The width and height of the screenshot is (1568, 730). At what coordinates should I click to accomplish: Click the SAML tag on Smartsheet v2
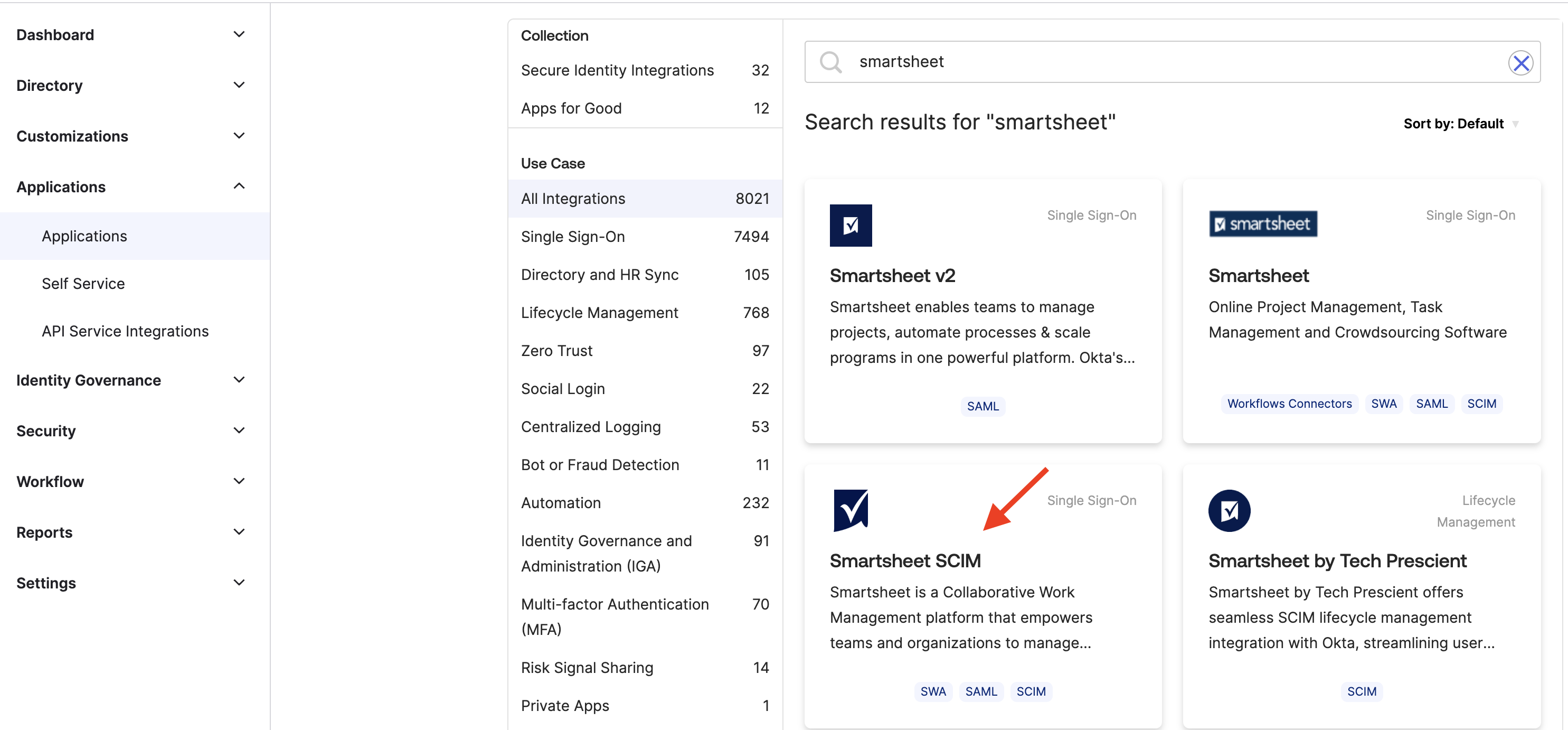(982, 406)
